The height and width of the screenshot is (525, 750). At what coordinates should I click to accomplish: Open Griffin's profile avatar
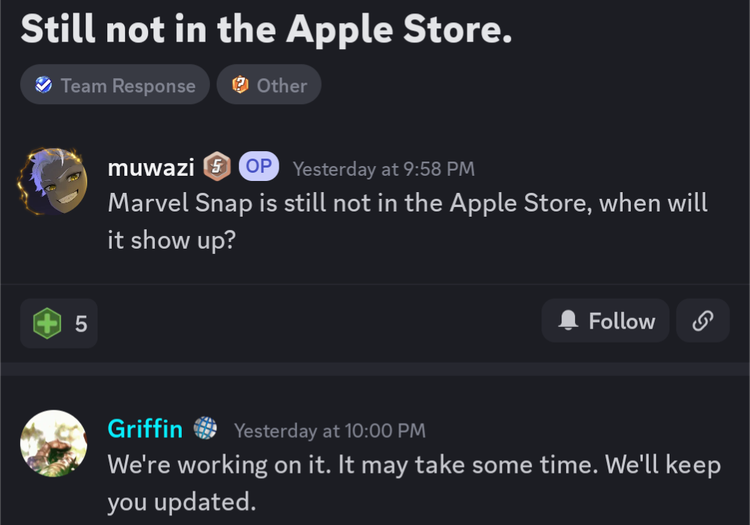click(54, 443)
